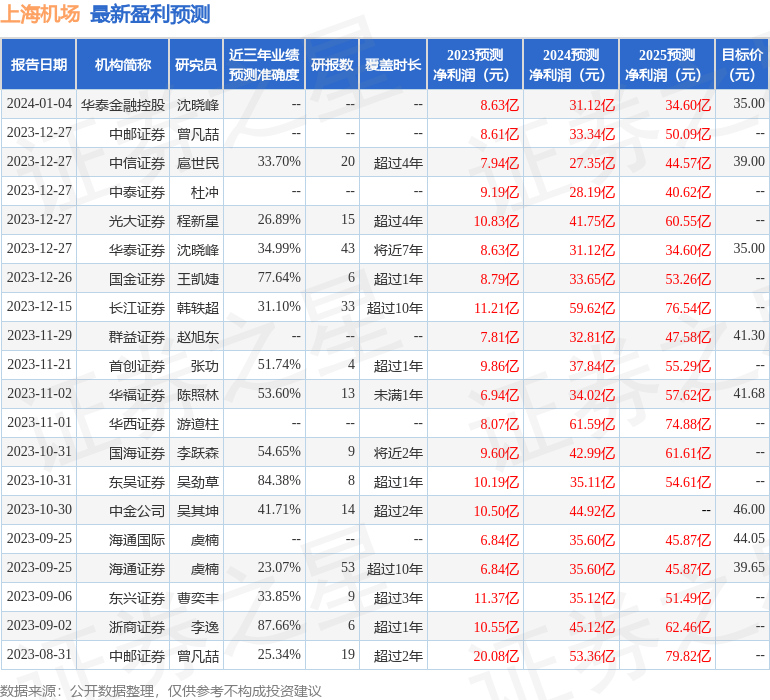Viewport: 770px width, 700px height.
Task: Select the 研究员 column header
Action: pos(196,64)
